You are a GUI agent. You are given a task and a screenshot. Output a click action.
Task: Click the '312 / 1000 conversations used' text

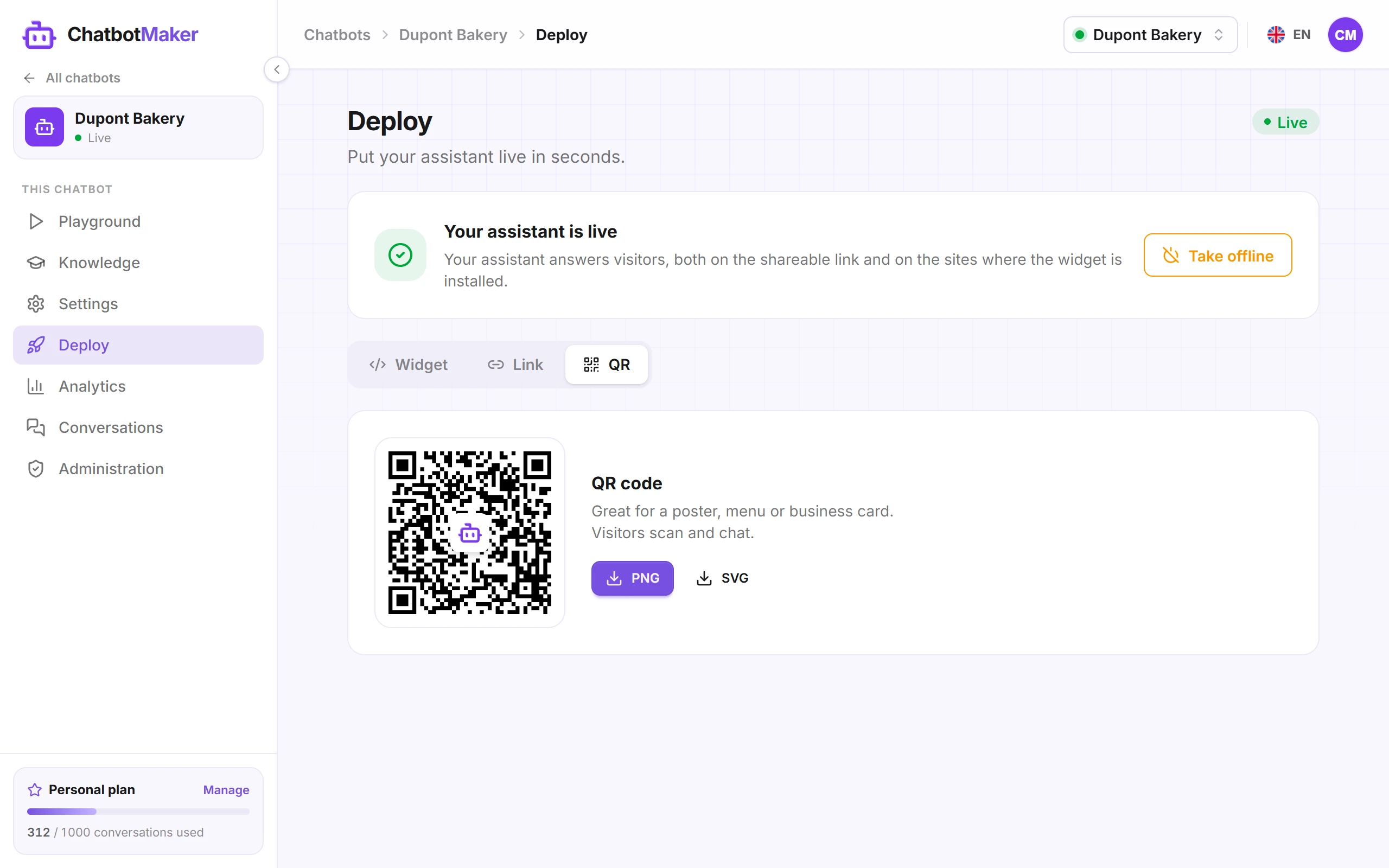116,832
